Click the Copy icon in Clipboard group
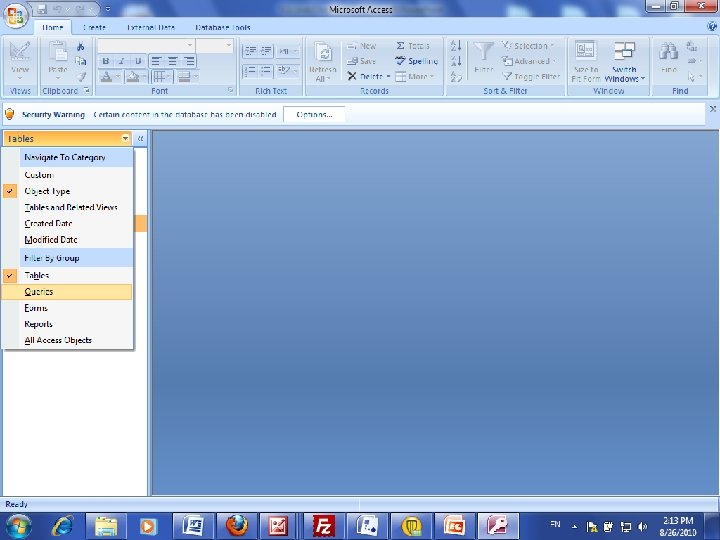Image resolution: width=720 pixels, height=540 pixels. point(81,61)
